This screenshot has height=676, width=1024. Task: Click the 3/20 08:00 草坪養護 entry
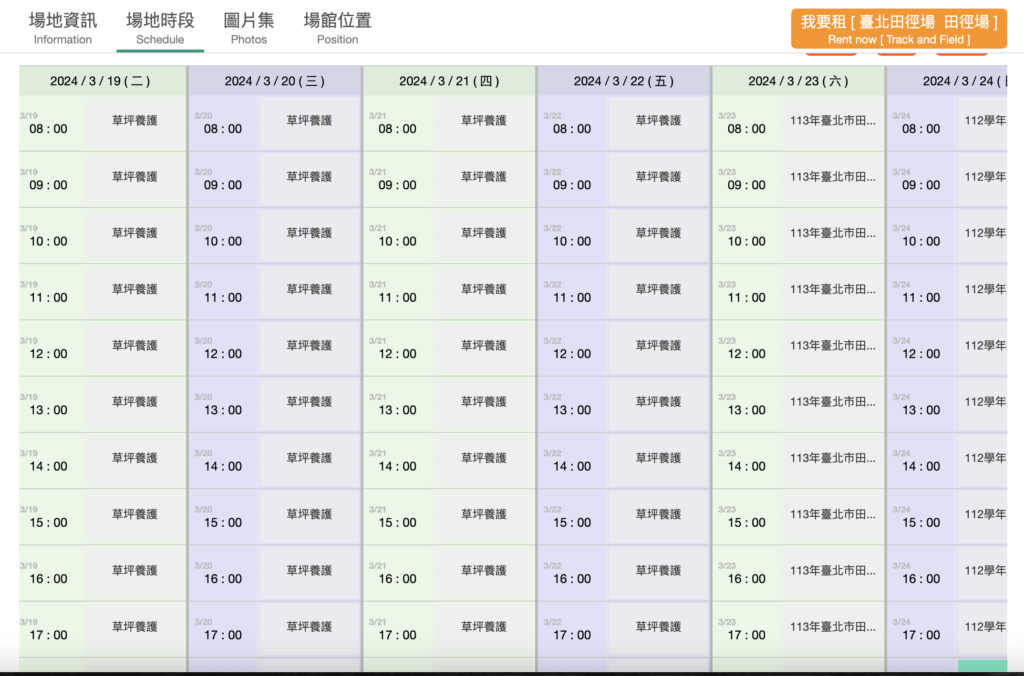(x=310, y=121)
